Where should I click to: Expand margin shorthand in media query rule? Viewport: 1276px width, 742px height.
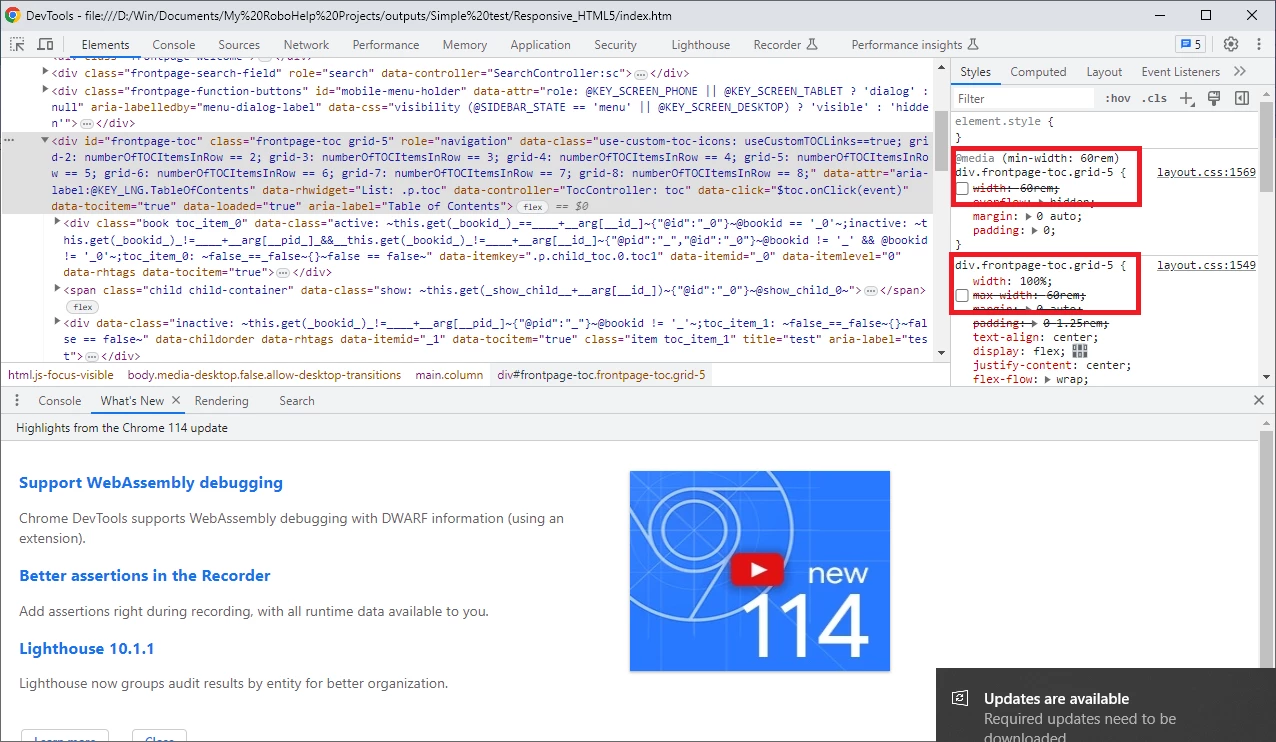(x=1028, y=216)
